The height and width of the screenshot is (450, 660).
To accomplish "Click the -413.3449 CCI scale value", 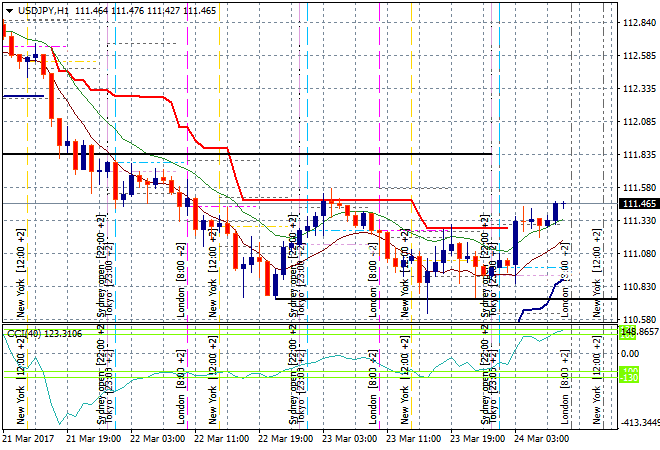I will [640, 422].
